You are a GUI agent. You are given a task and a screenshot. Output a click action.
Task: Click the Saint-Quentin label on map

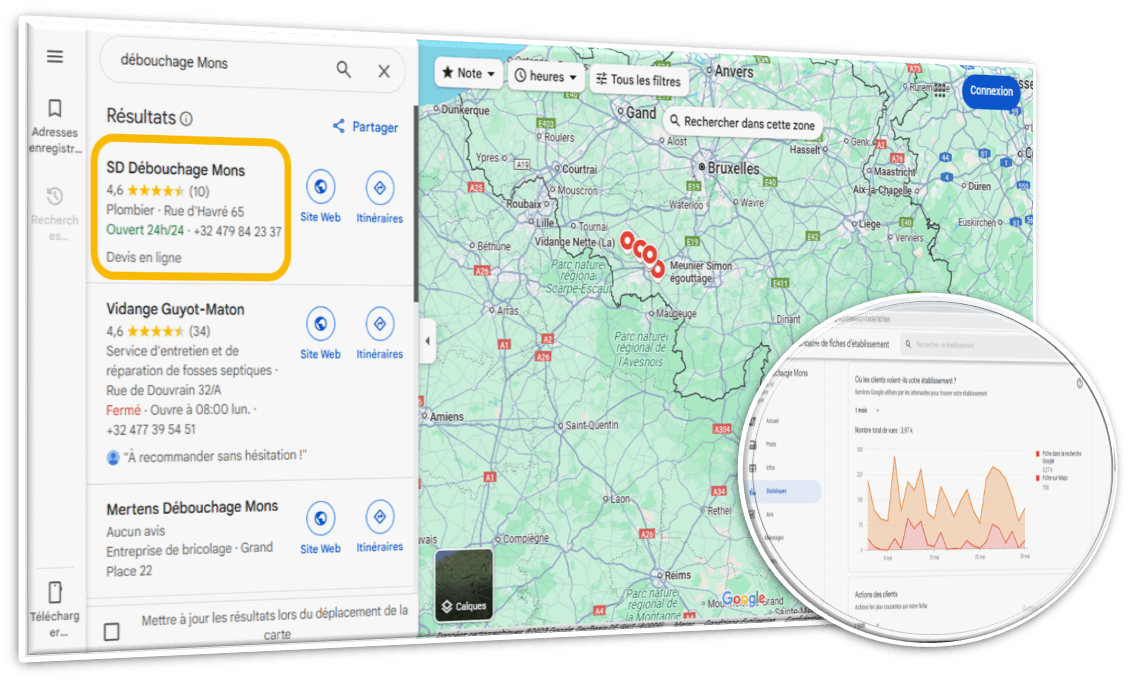(591, 425)
